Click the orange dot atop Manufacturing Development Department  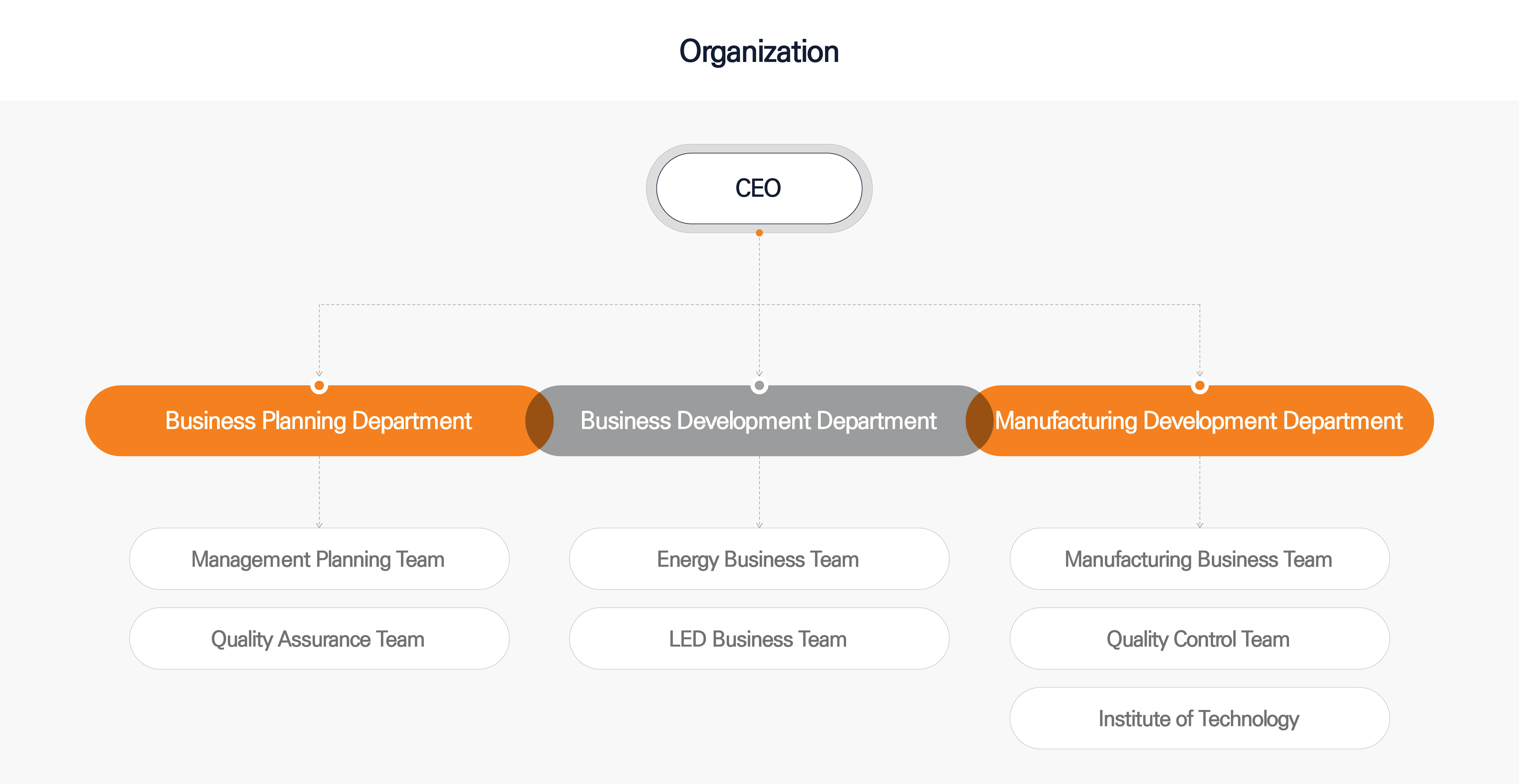(1199, 386)
